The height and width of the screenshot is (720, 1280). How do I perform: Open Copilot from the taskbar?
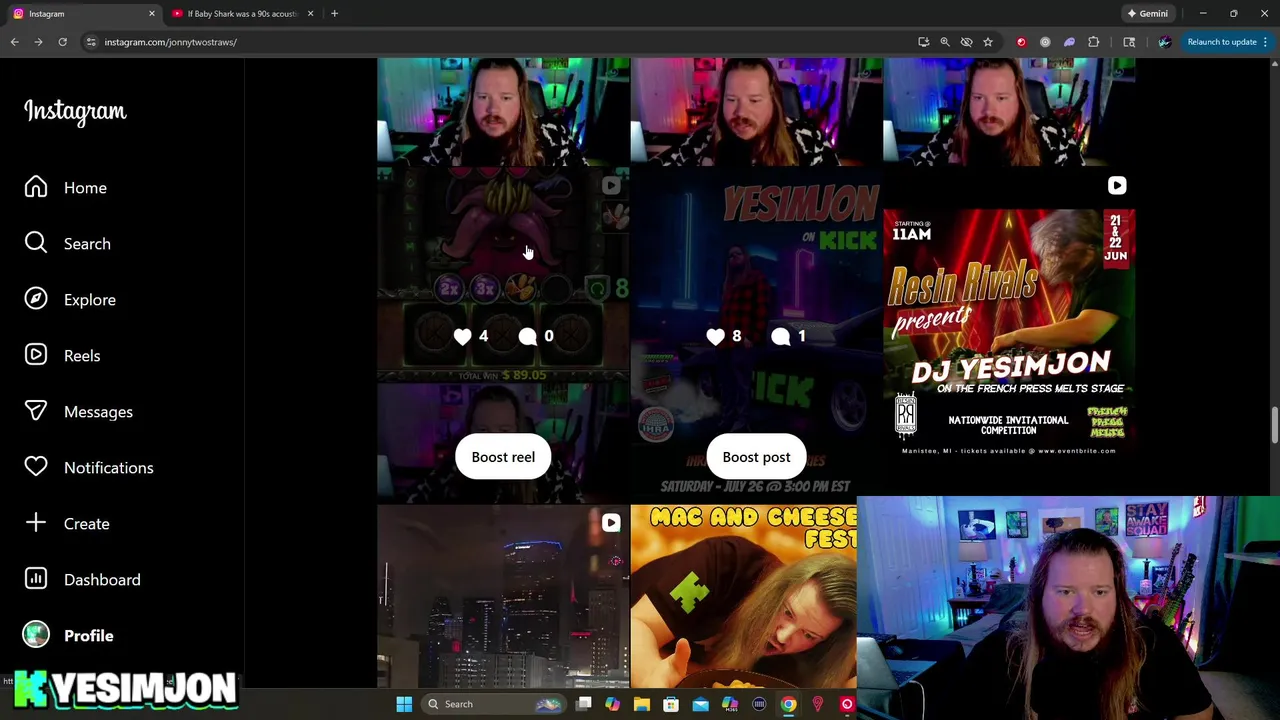pos(613,704)
